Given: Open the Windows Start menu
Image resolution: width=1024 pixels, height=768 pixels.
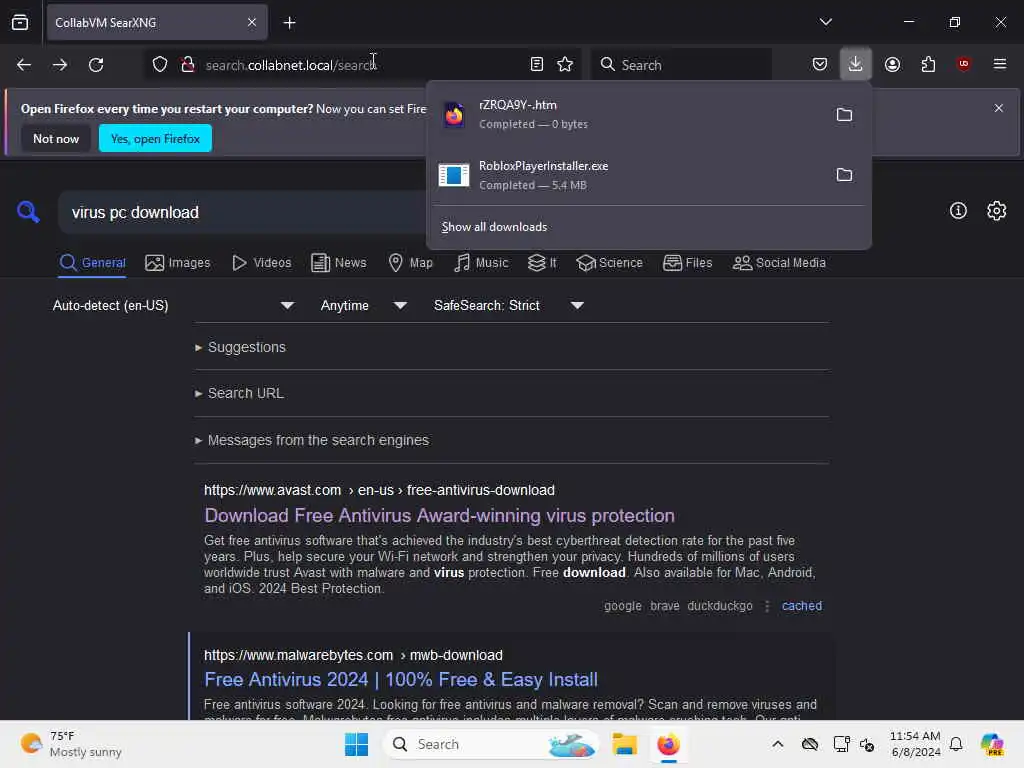Looking at the screenshot, I should click(357, 744).
